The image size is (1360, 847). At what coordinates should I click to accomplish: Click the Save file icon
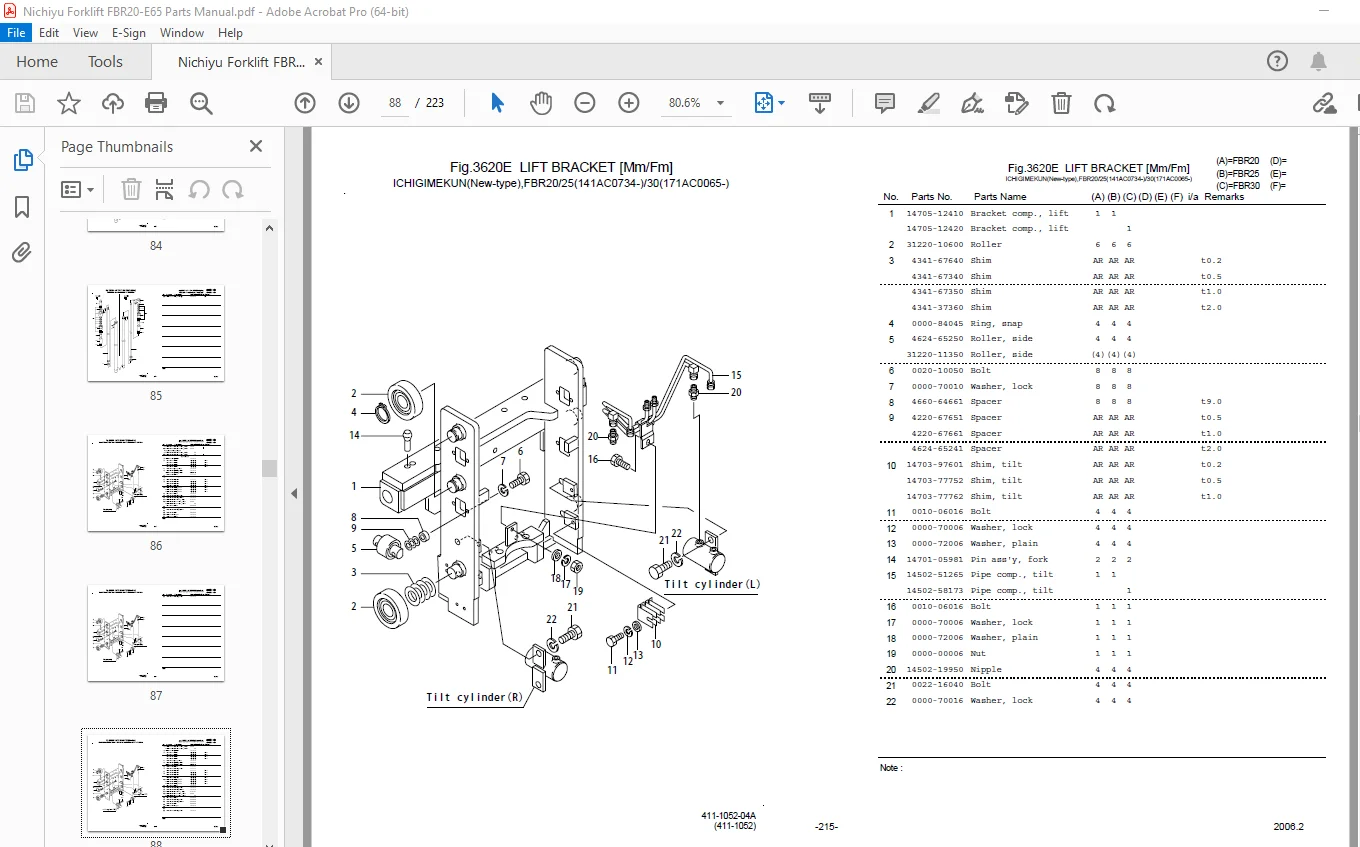pos(25,103)
